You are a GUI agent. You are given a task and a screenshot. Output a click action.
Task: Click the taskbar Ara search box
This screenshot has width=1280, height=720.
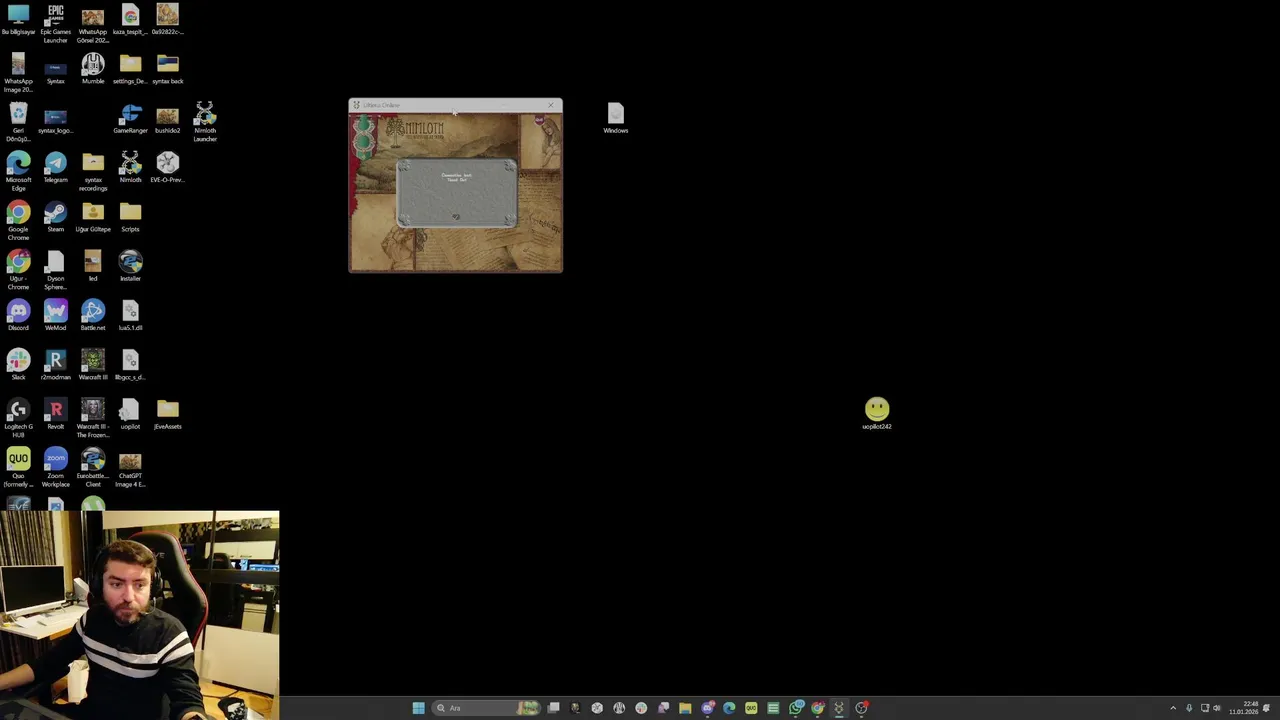486,708
